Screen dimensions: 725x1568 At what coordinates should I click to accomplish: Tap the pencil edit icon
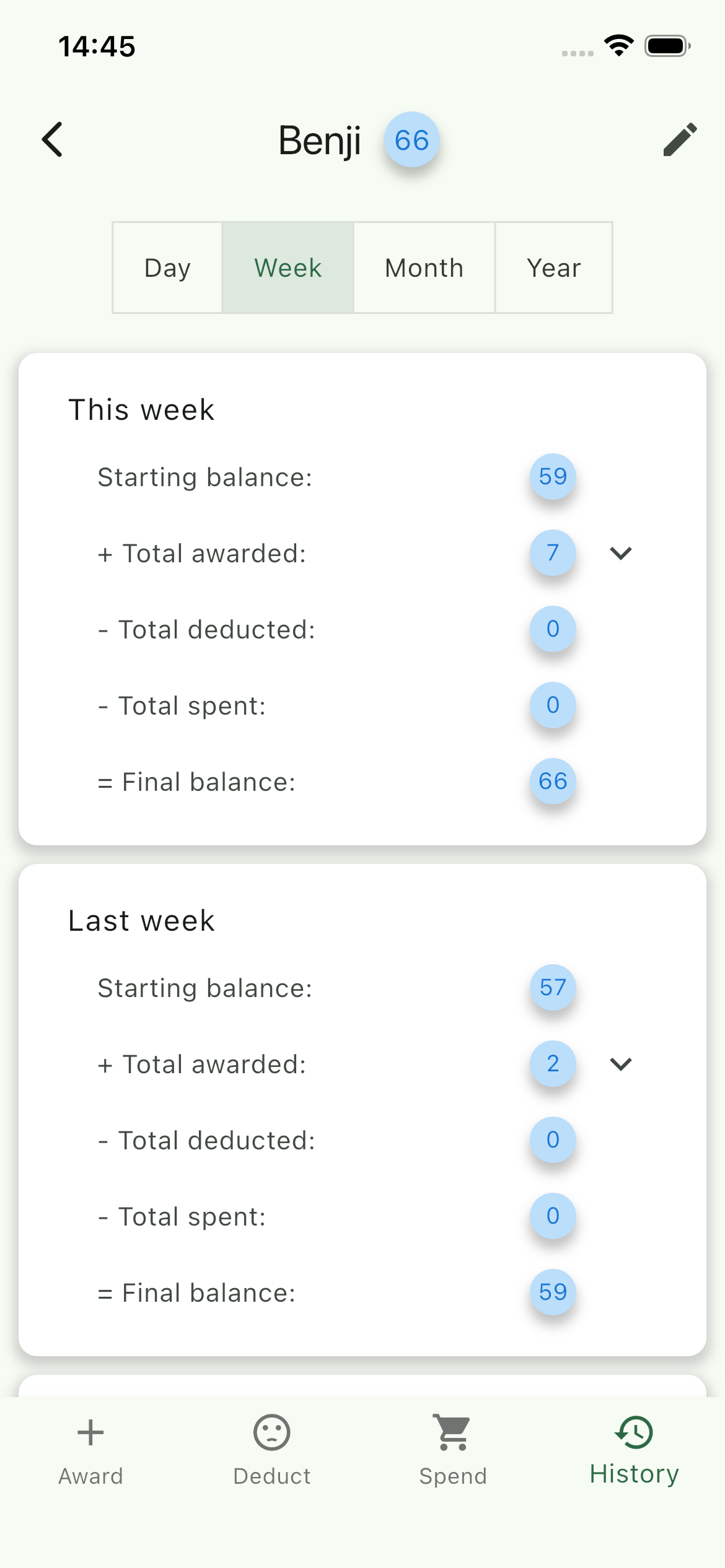[x=680, y=139]
